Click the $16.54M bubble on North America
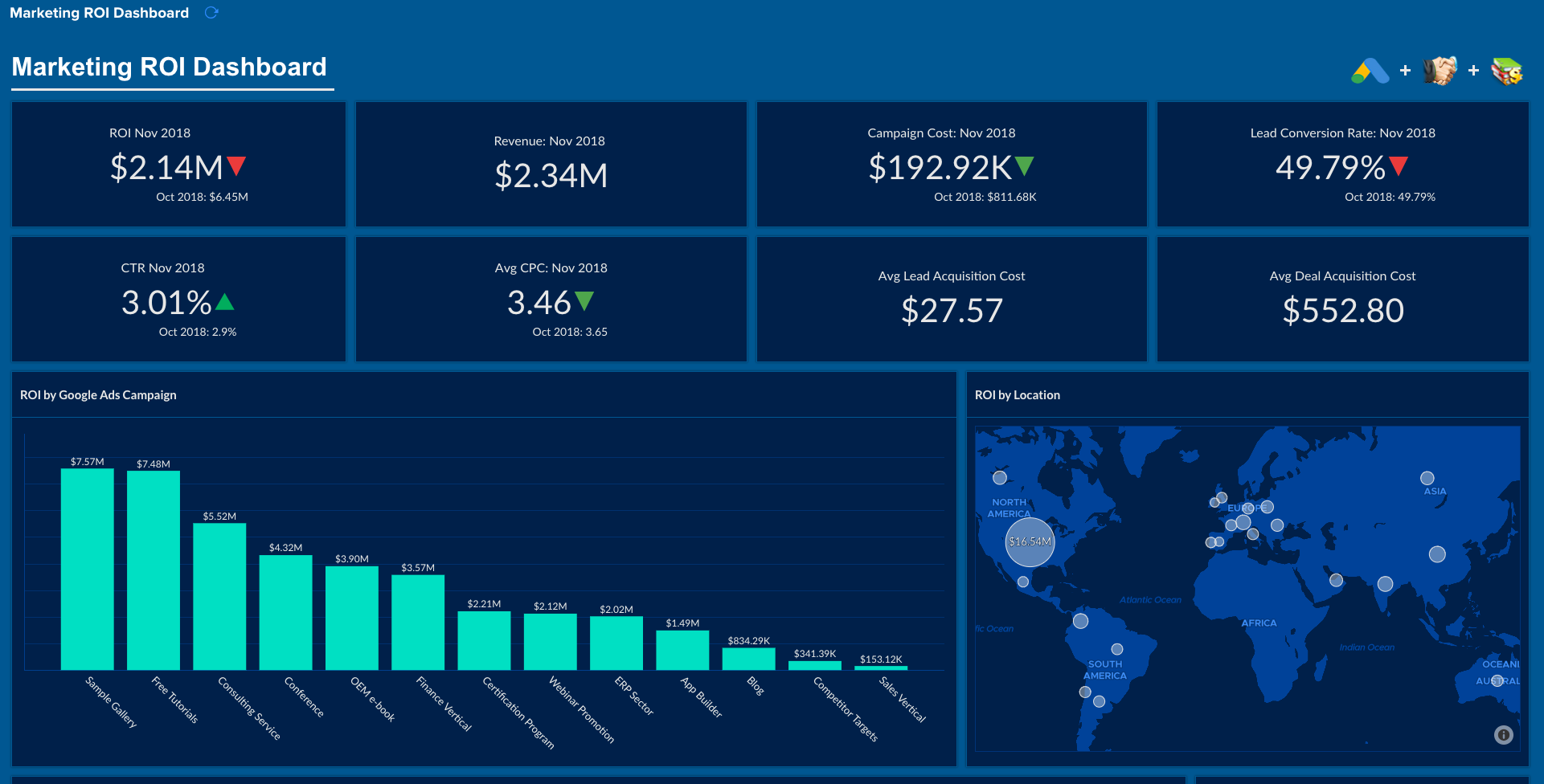Image resolution: width=1544 pixels, height=784 pixels. click(x=1030, y=542)
